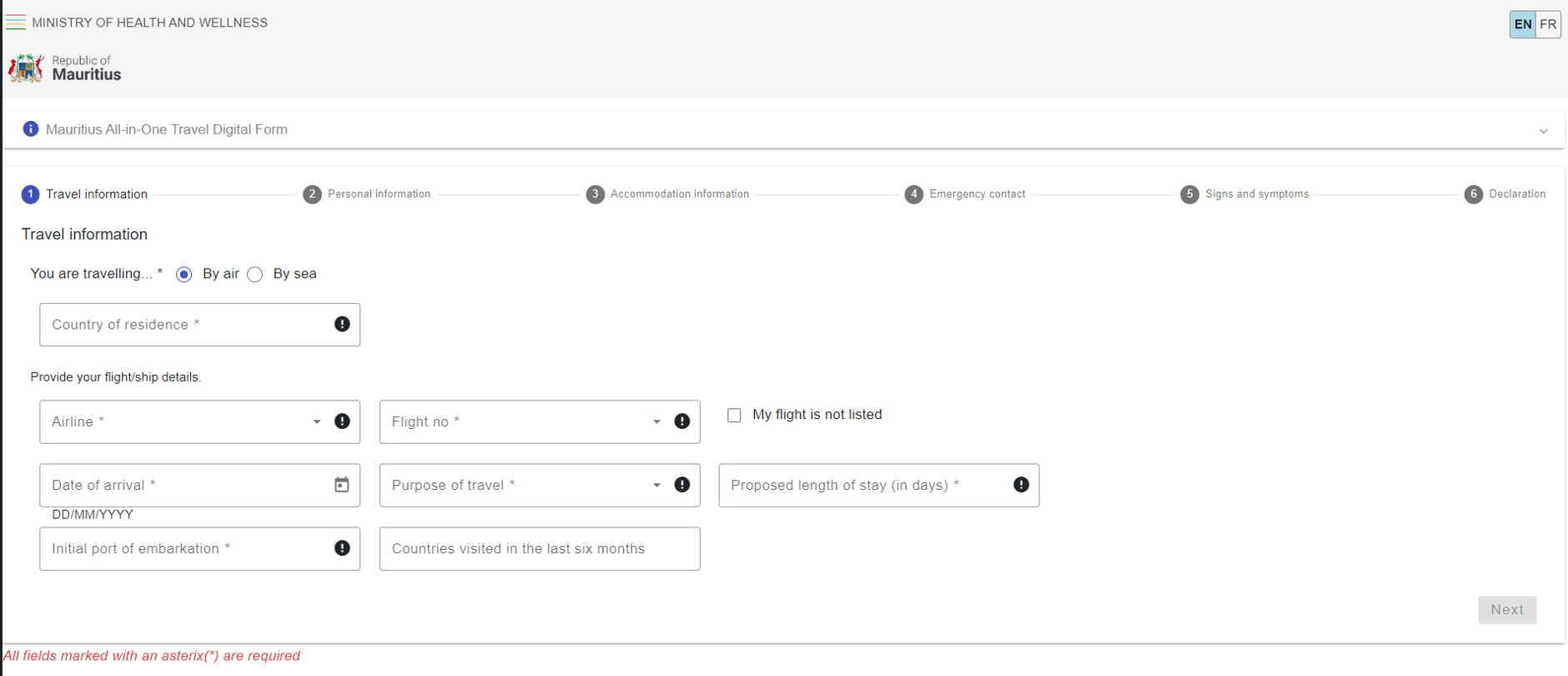Screen dimensions: 1568x676
Task: Open the Flight no dropdown
Action: coord(656,421)
